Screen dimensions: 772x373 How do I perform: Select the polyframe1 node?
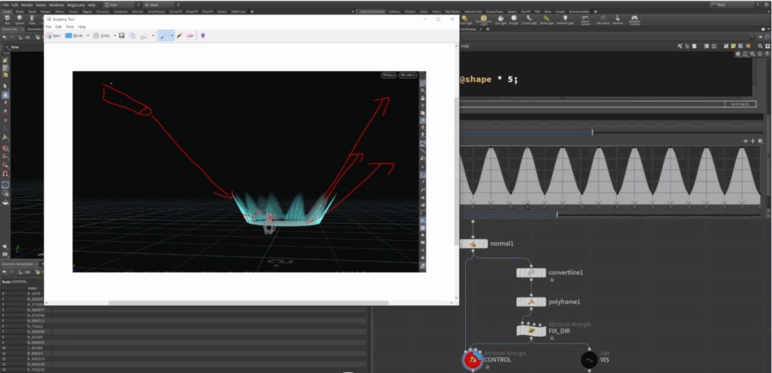[531, 302]
